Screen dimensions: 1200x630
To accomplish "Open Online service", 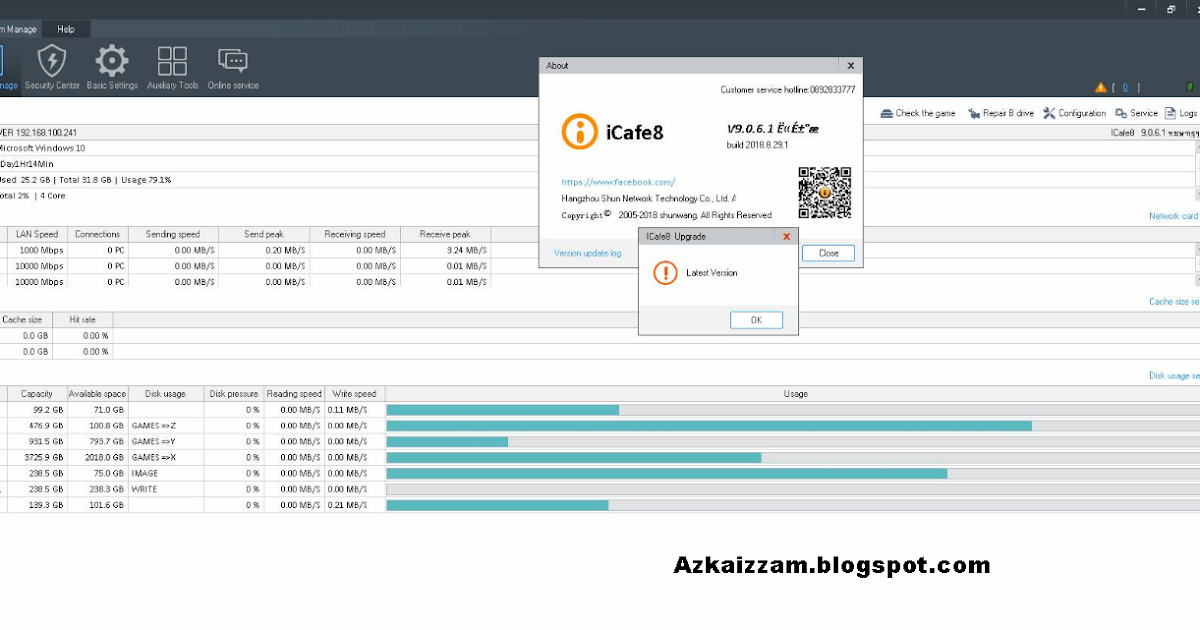I will click(x=232, y=65).
